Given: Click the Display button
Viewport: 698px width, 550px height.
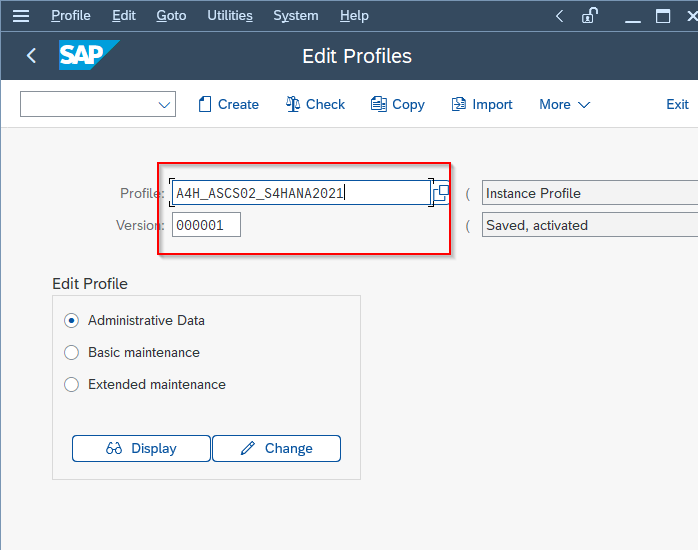Looking at the screenshot, I should tap(141, 449).
